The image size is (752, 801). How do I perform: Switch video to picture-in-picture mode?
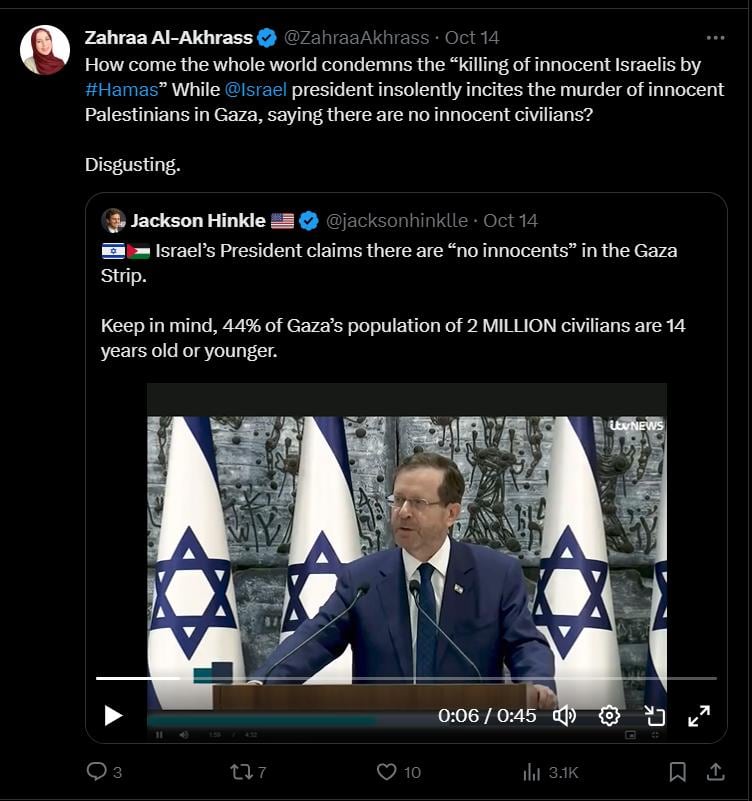click(x=655, y=715)
